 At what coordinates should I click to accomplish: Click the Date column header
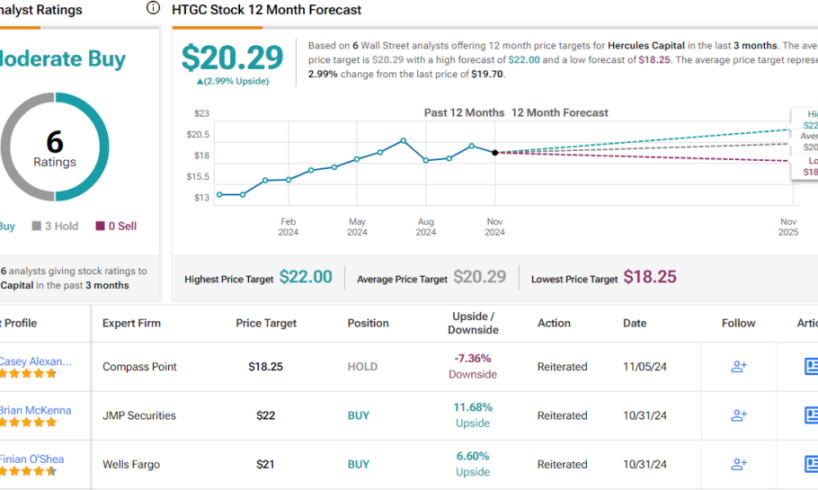[634, 323]
